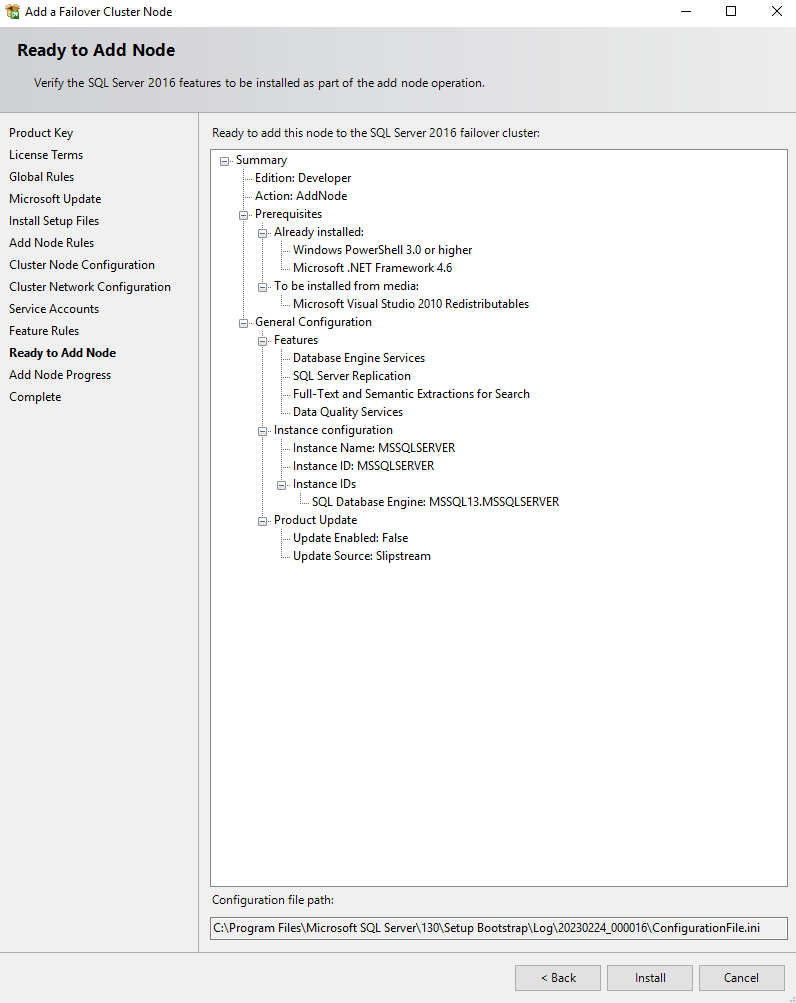Click the configuration file path field
The image size is (796, 1003).
click(x=498, y=928)
